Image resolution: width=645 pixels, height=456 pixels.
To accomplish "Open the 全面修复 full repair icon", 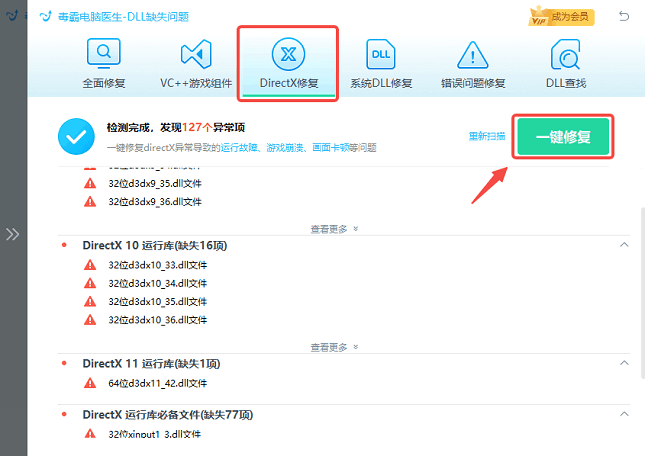I will 104,53.
